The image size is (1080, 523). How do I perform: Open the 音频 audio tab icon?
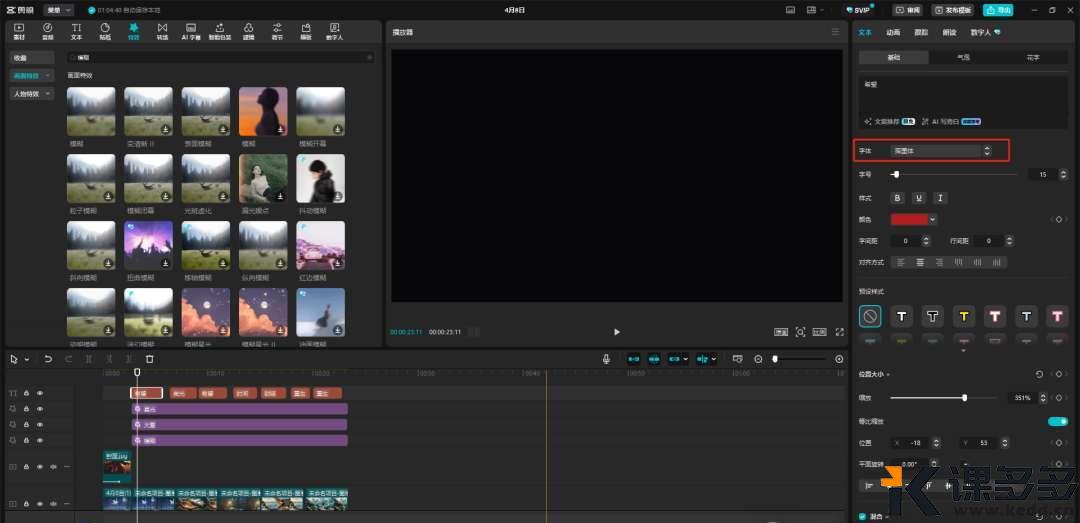click(48, 28)
